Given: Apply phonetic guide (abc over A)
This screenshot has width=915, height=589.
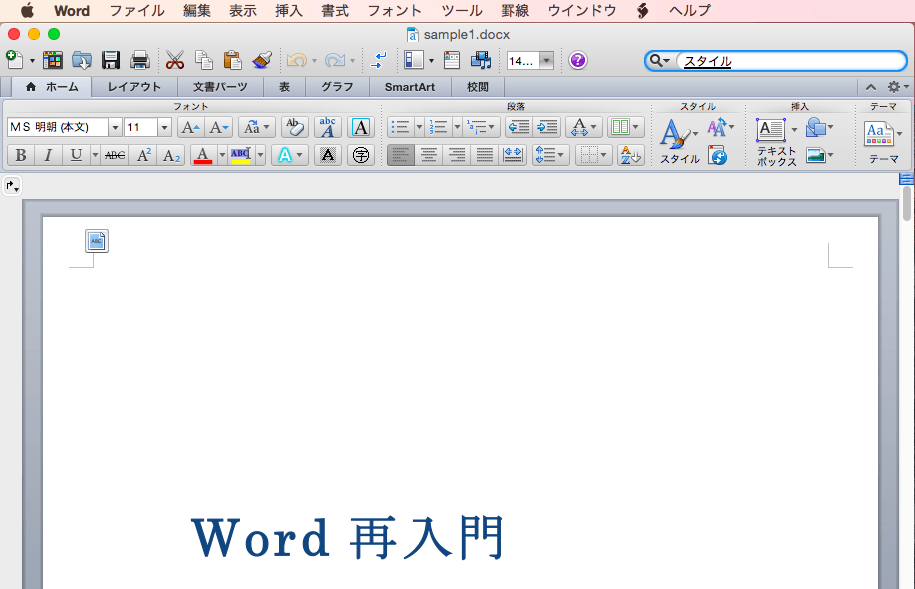Looking at the screenshot, I should (328, 127).
